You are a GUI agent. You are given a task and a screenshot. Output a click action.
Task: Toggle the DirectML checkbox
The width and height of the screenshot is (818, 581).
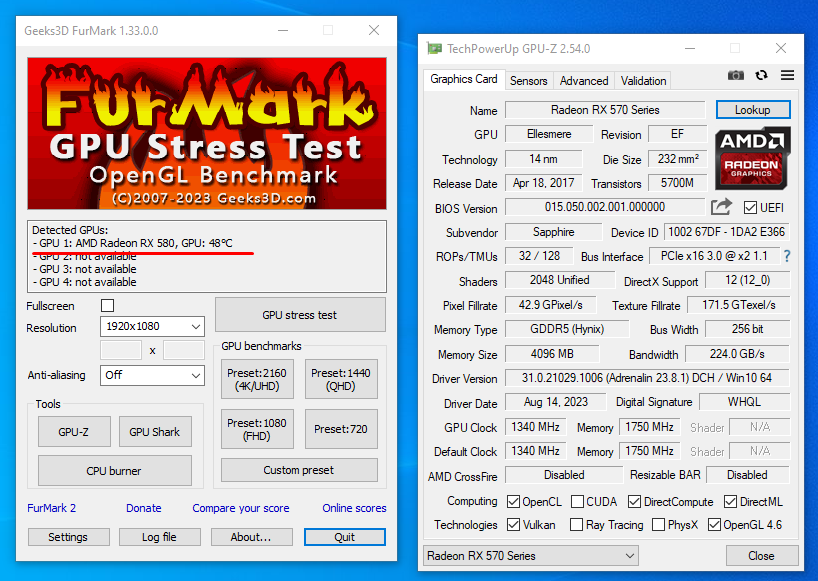point(730,502)
